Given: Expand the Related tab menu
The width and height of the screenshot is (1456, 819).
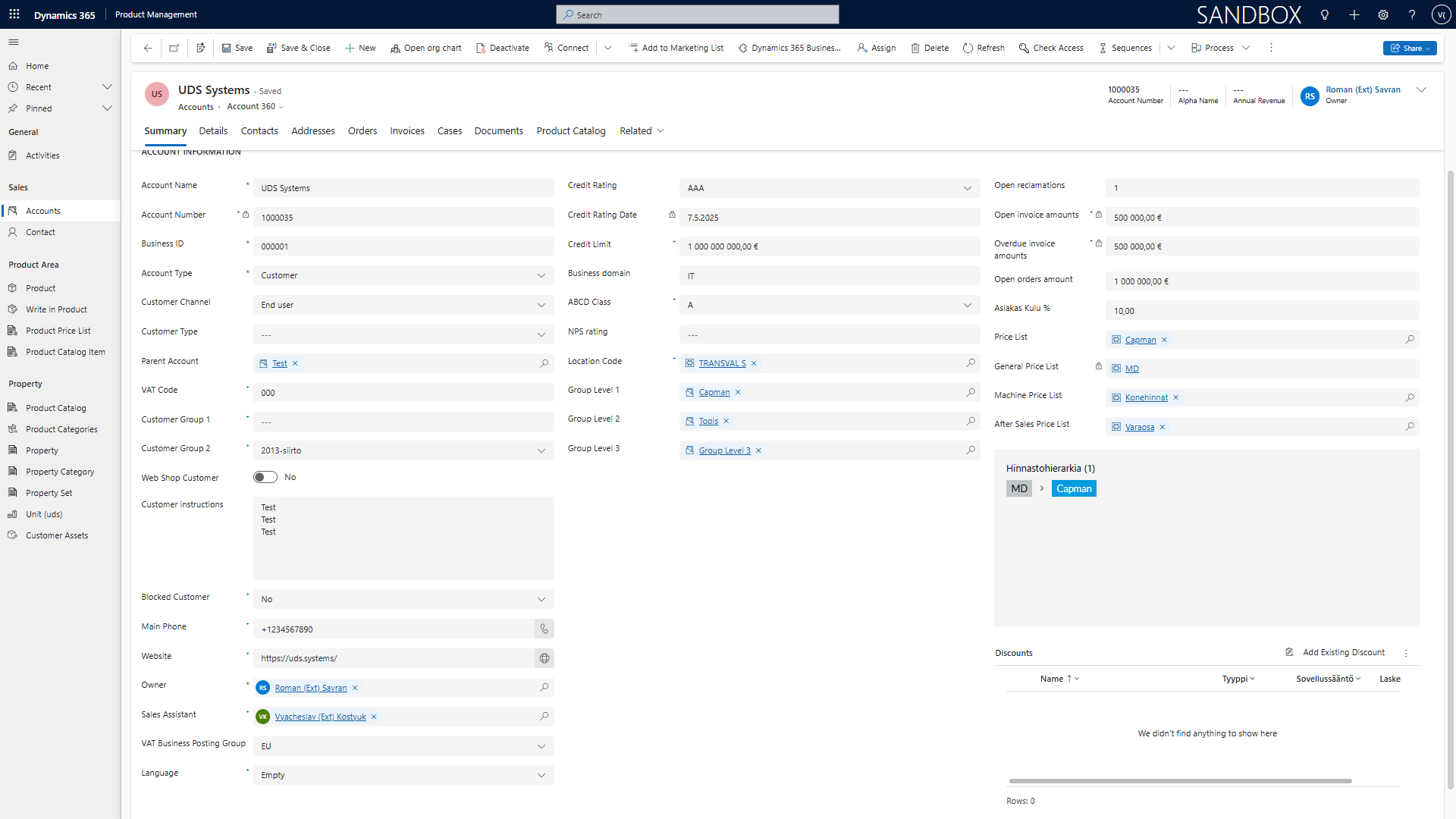Looking at the screenshot, I should click(642, 131).
